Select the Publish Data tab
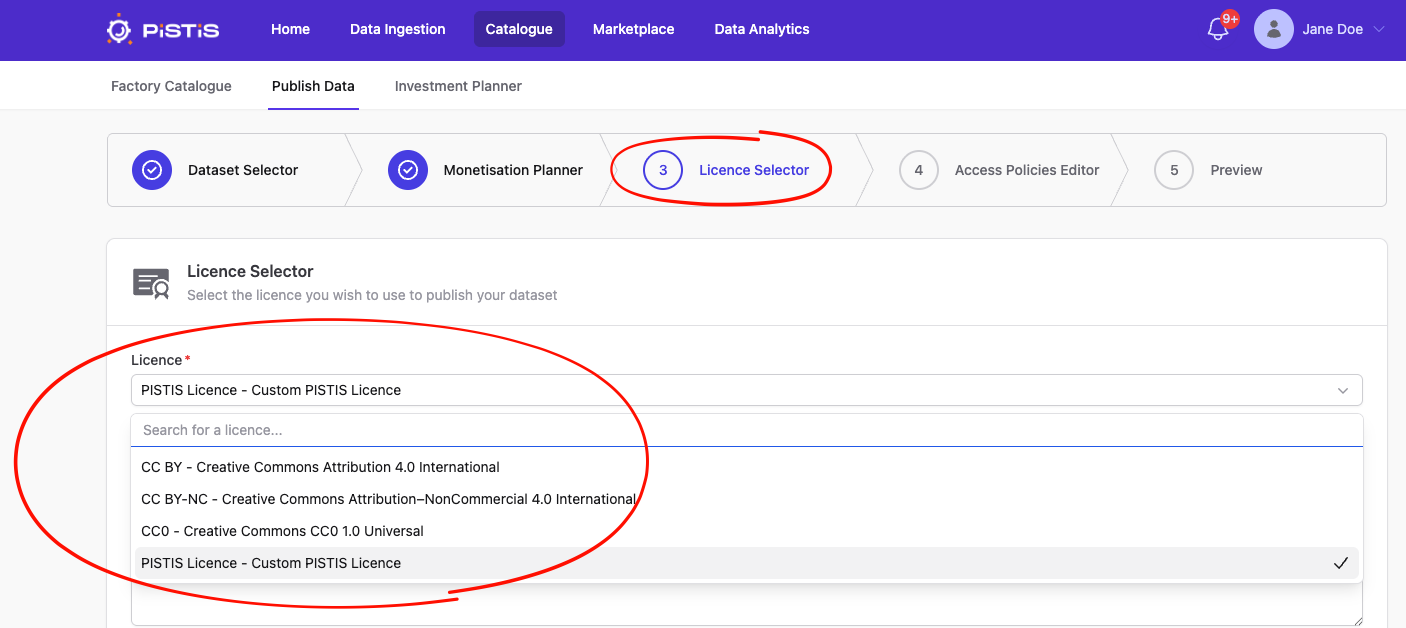The image size is (1406, 628). click(313, 86)
